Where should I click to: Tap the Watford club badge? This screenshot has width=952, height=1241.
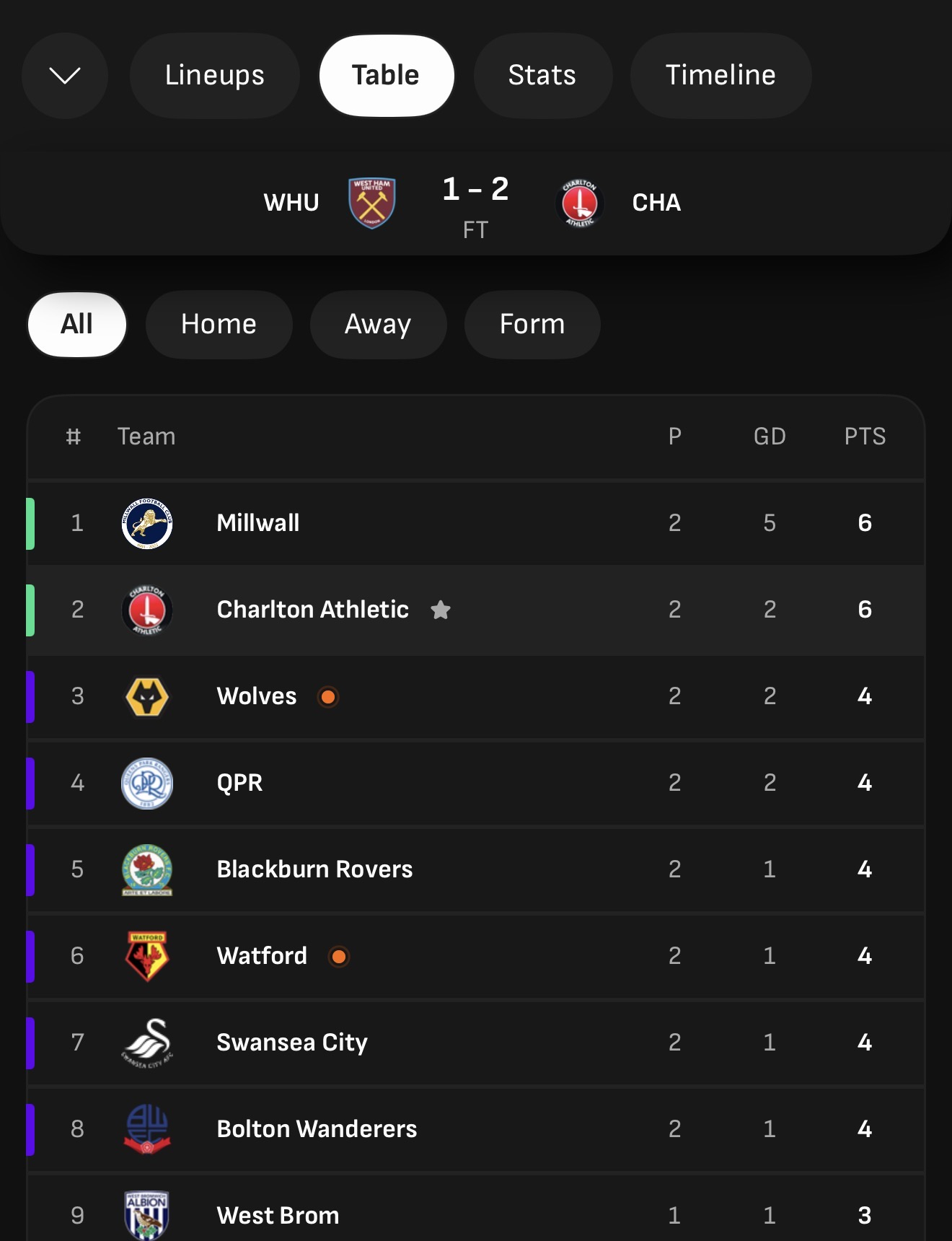[x=147, y=956]
